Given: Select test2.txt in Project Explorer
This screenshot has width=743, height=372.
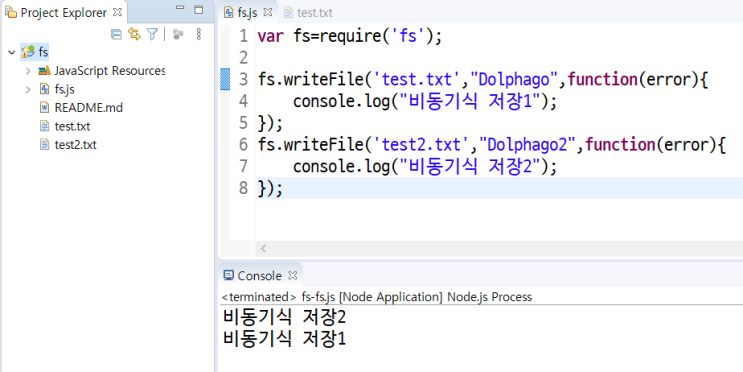Looking at the screenshot, I should tap(75, 145).
